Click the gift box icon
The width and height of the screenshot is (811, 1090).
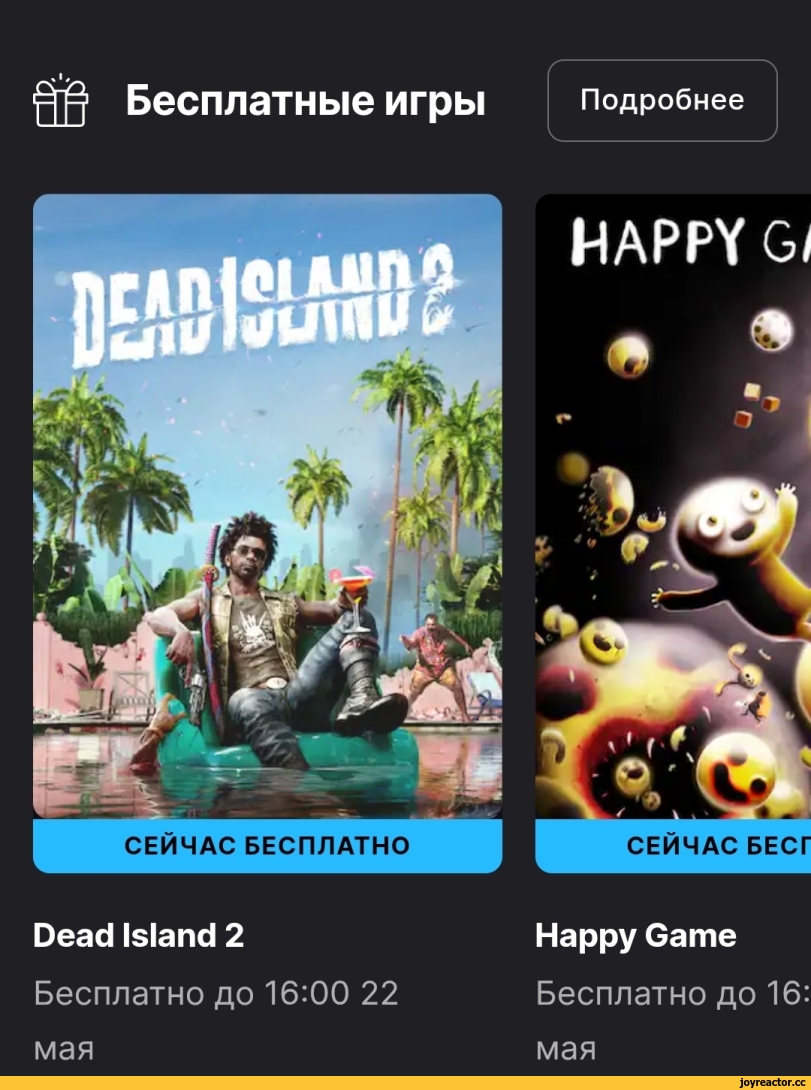(x=60, y=101)
